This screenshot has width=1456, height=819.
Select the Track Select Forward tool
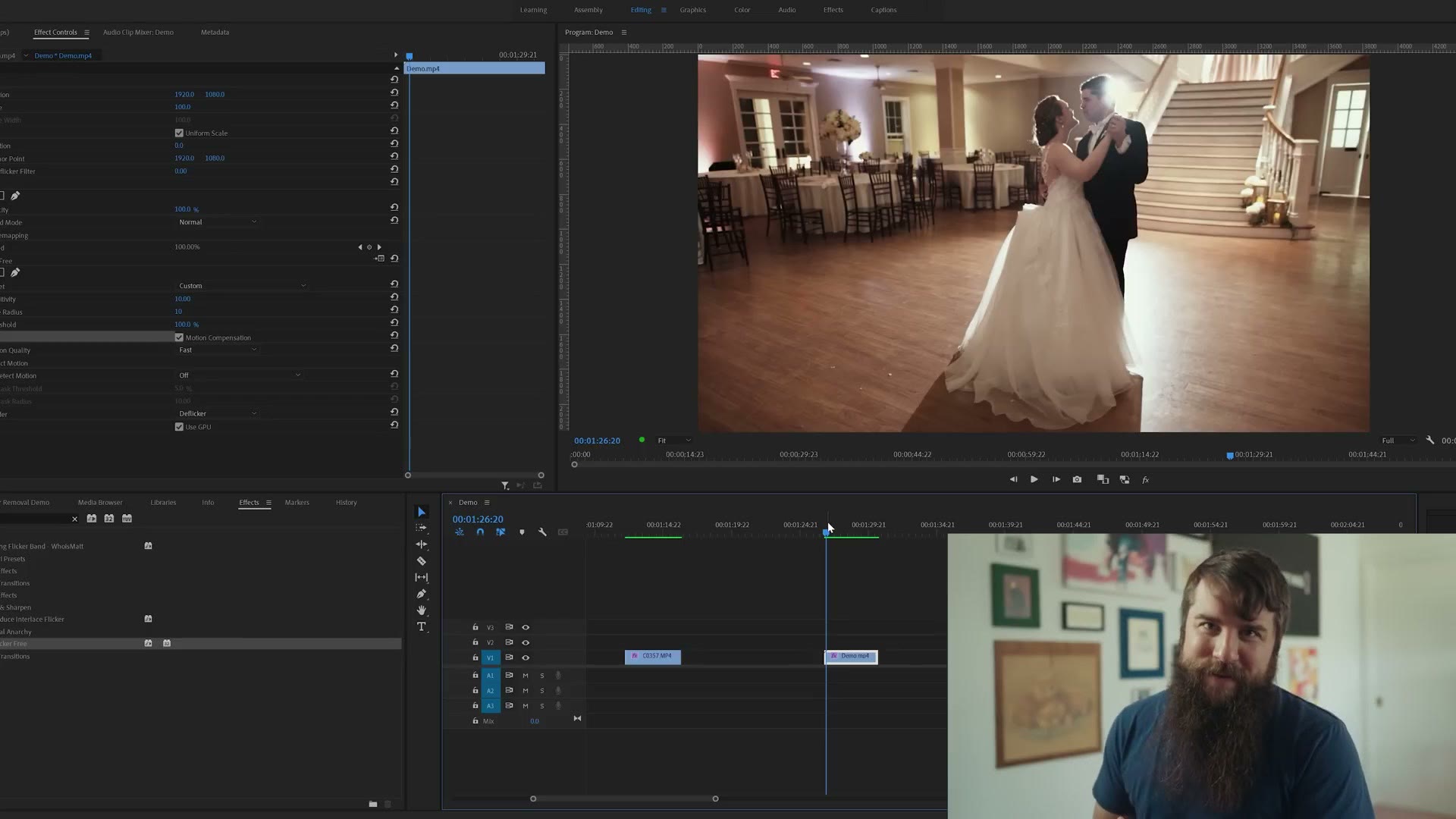coord(422,528)
